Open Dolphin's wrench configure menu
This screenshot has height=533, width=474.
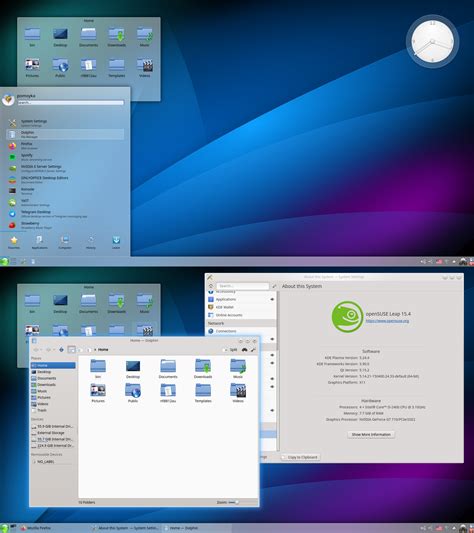pyautogui.click(x=253, y=349)
